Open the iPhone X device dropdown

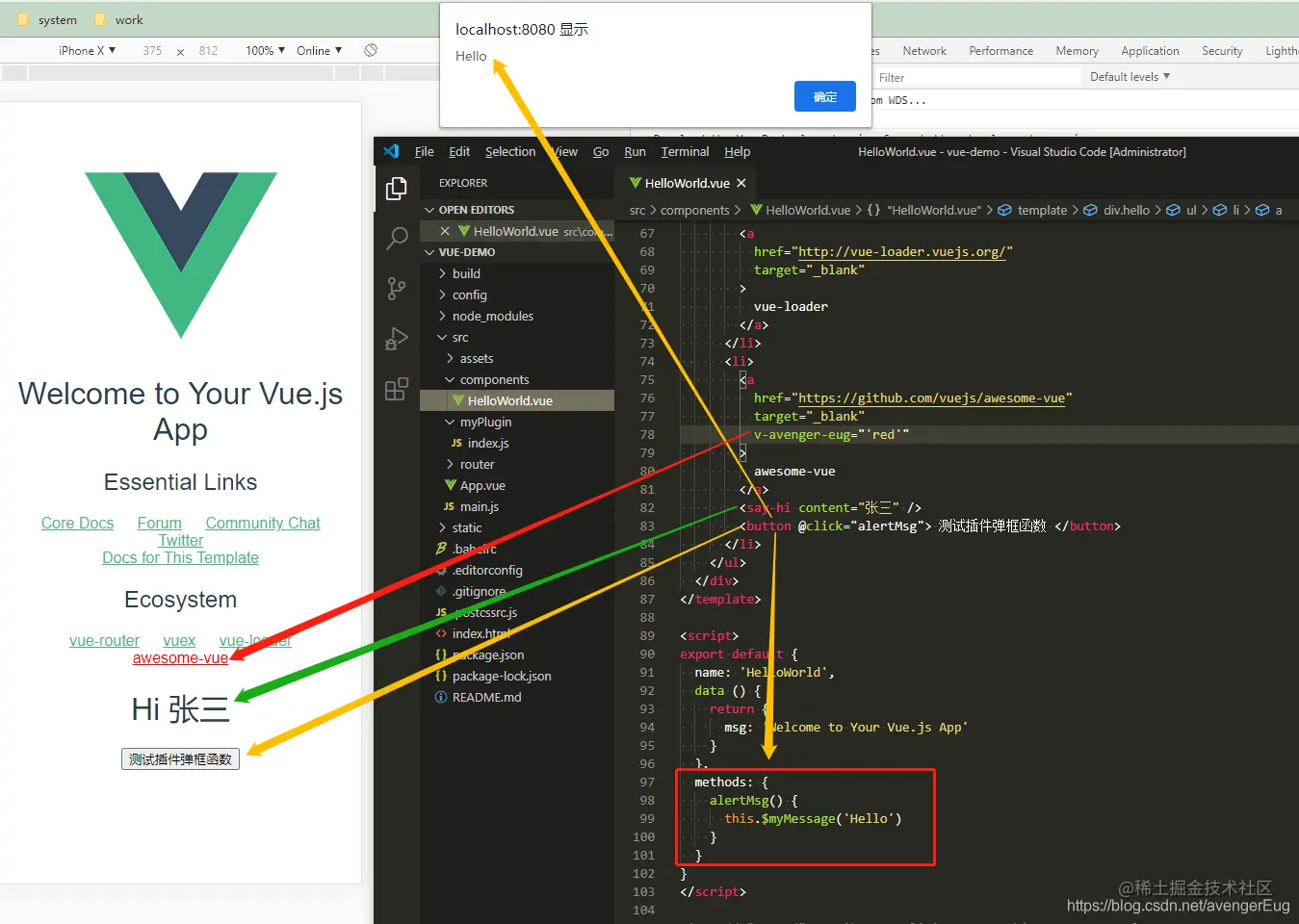click(x=87, y=50)
